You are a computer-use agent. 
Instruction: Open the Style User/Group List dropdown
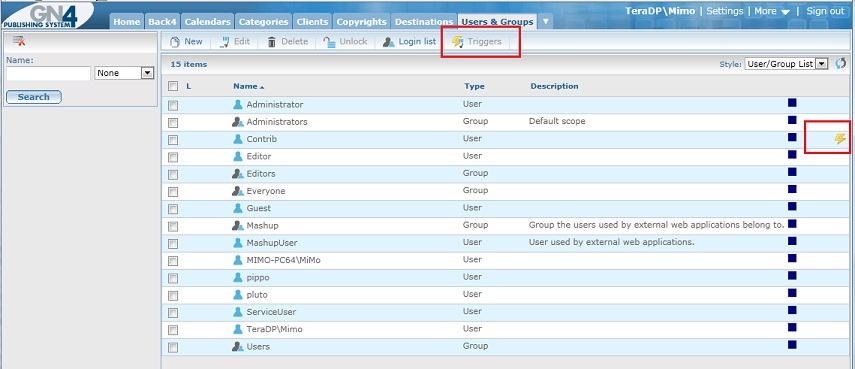point(786,64)
